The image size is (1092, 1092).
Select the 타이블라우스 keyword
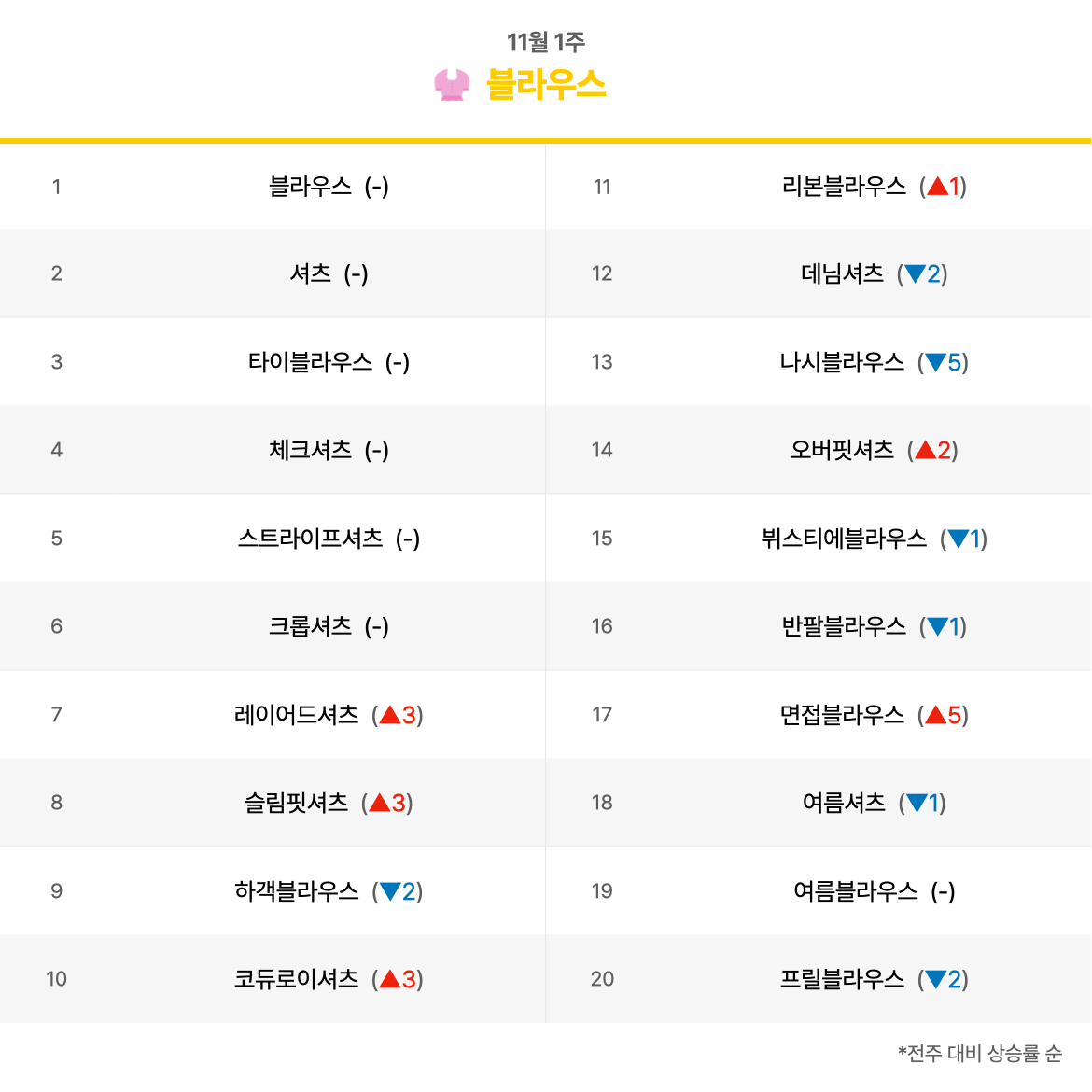(310, 362)
